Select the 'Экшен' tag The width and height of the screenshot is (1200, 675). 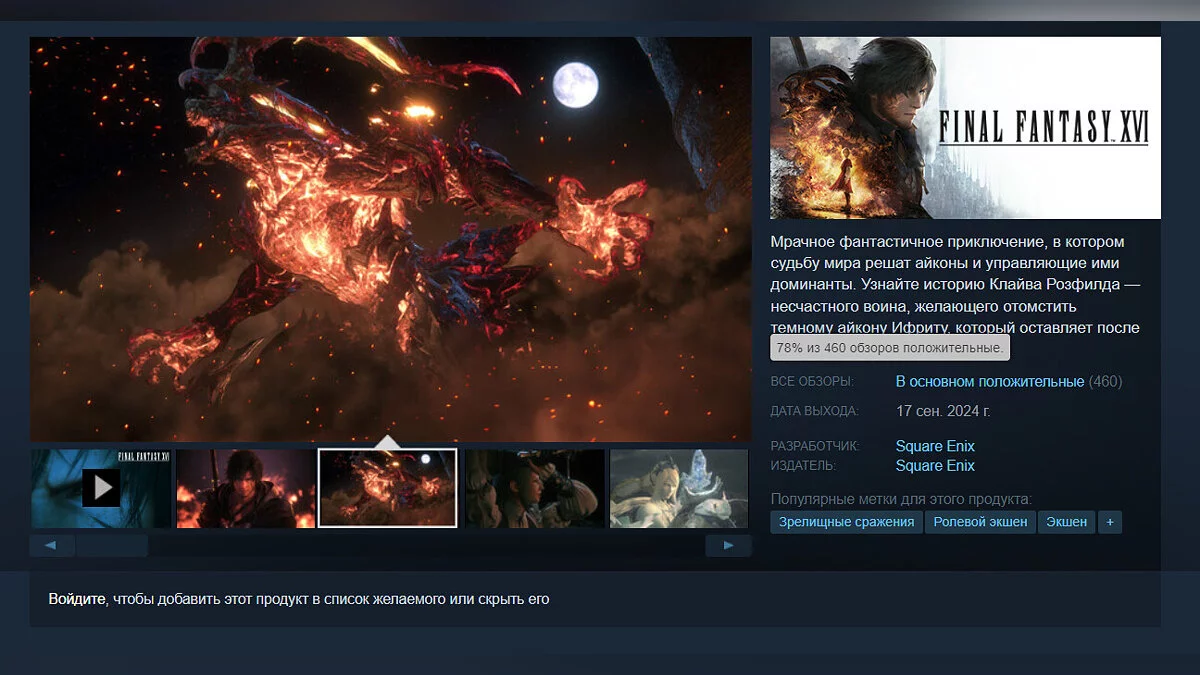pos(1066,522)
